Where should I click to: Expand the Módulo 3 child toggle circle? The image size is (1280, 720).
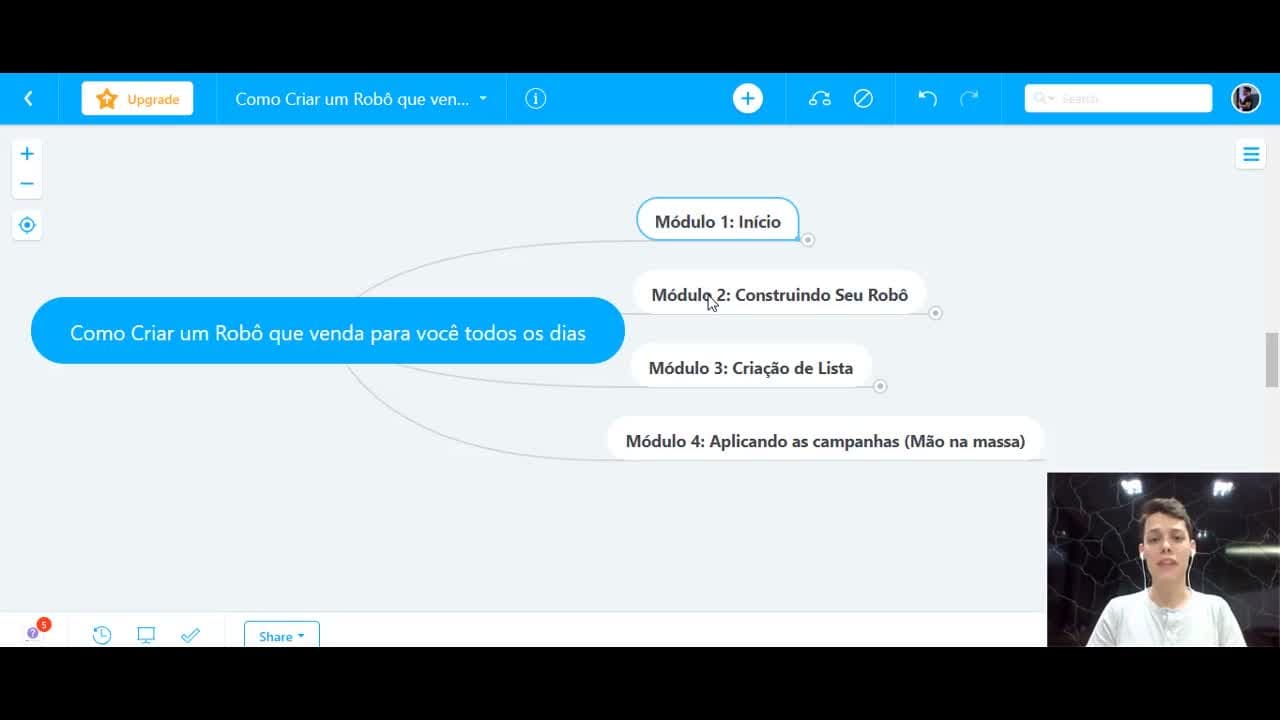click(x=880, y=386)
